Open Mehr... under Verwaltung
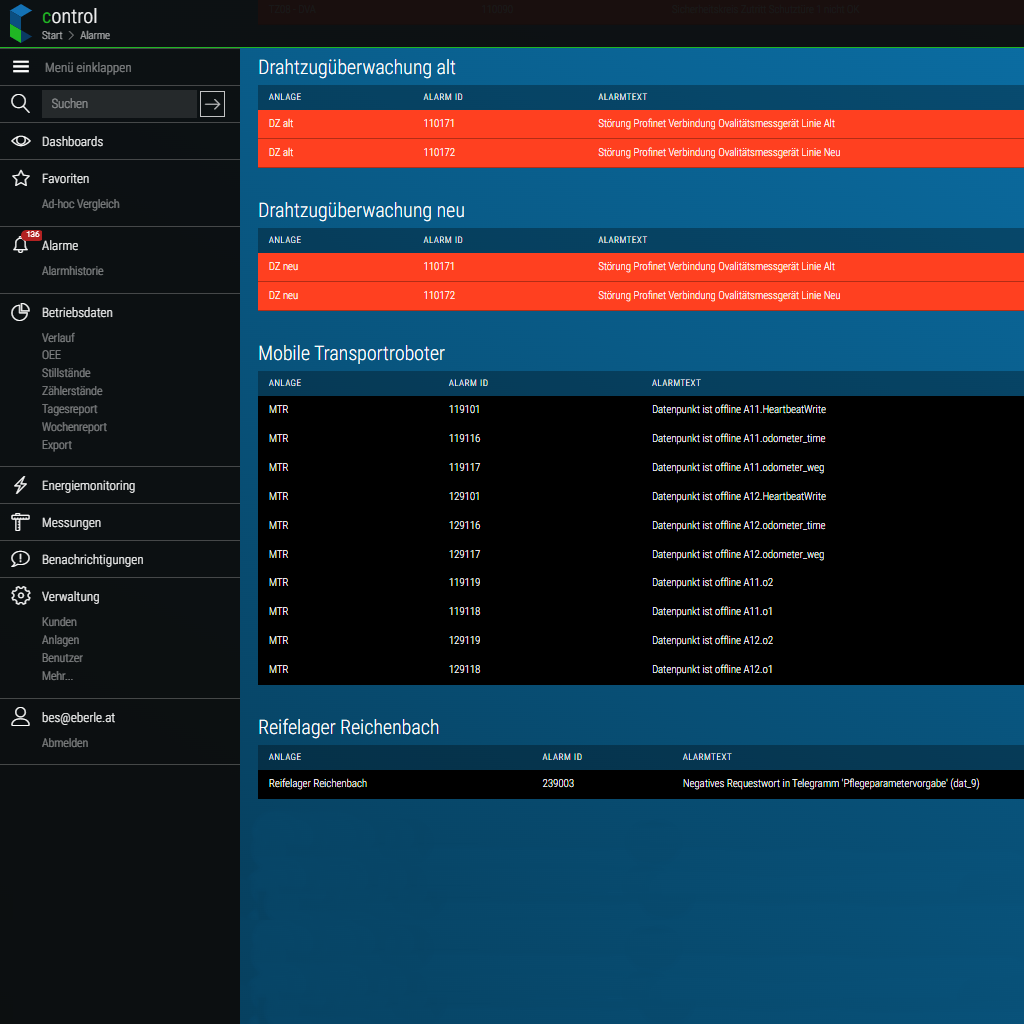 tap(57, 676)
